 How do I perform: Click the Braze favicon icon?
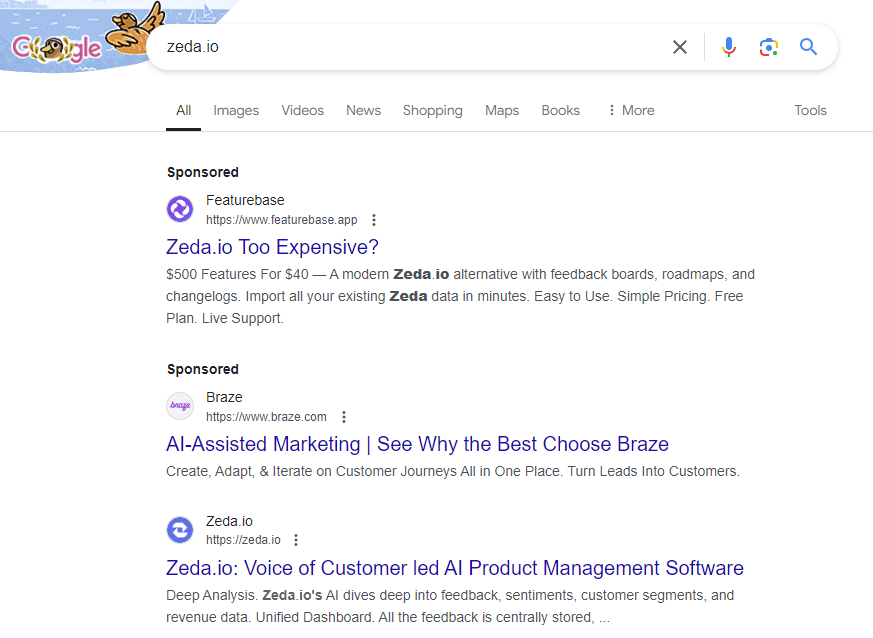coord(179,406)
